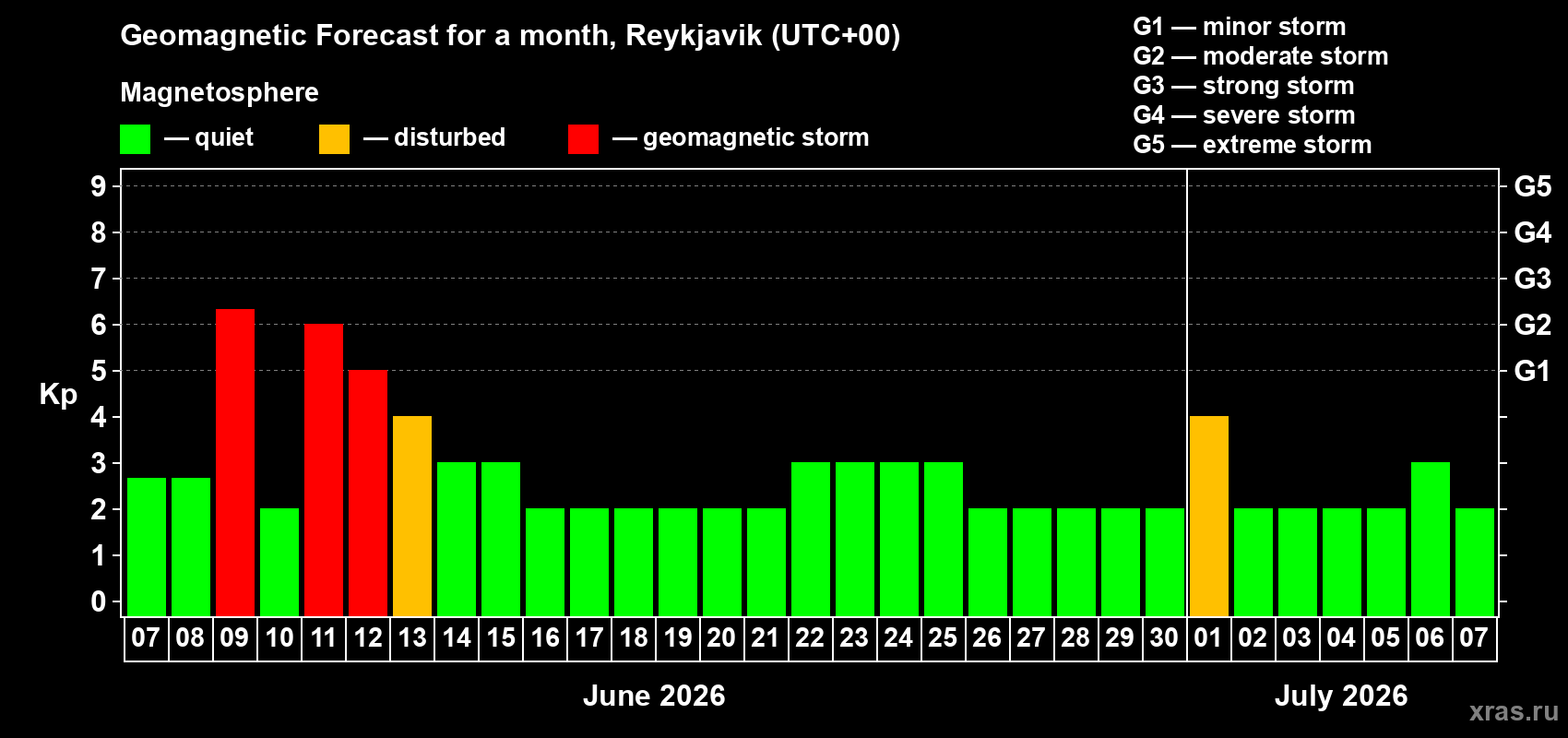This screenshot has height=738, width=1568.
Task: Click the July 2026 month label
Action: click(1341, 696)
